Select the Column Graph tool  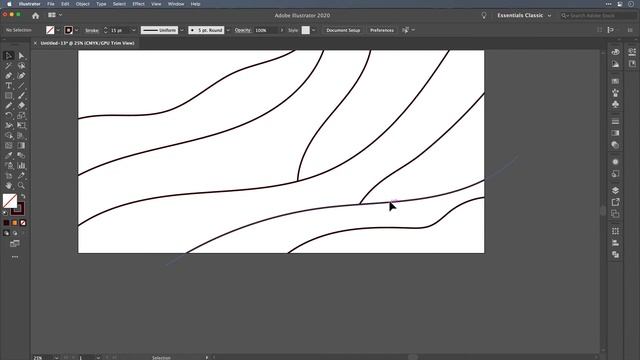(21, 165)
